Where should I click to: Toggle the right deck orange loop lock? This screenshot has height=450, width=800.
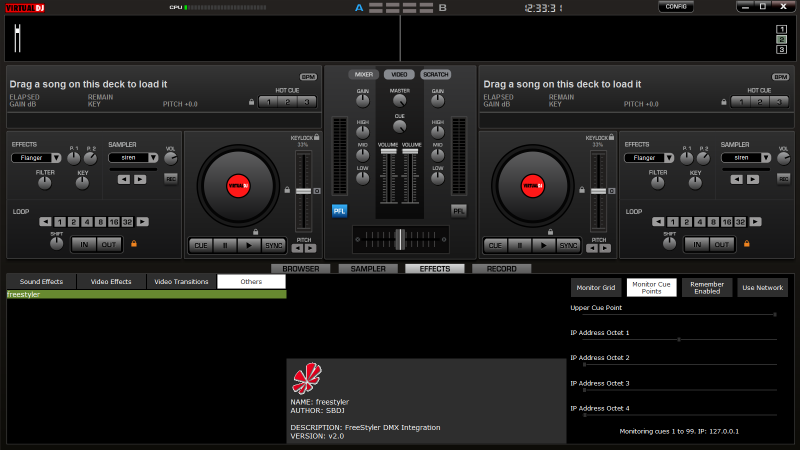[x=747, y=244]
